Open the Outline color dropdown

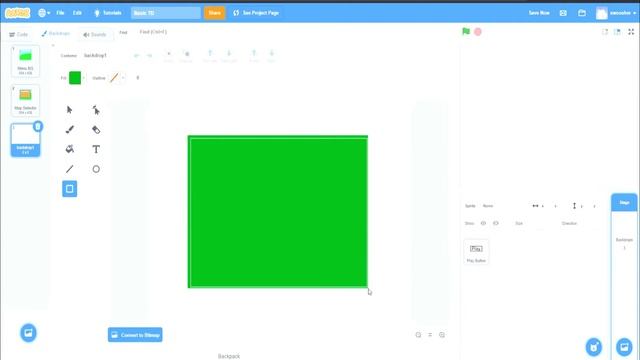pyautogui.click(x=123, y=78)
